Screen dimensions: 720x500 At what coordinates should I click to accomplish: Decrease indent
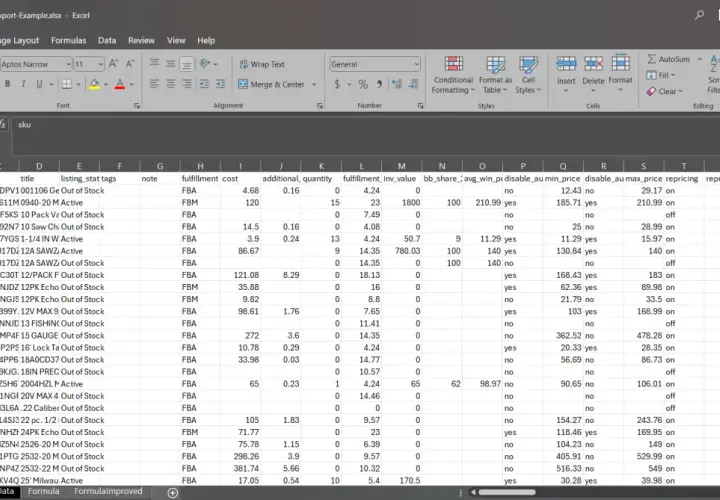pyautogui.click(x=205, y=84)
